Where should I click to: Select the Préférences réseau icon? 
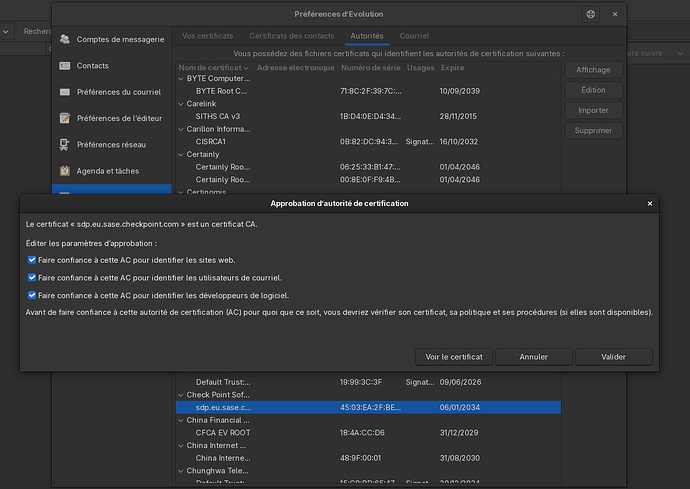[65, 144]
